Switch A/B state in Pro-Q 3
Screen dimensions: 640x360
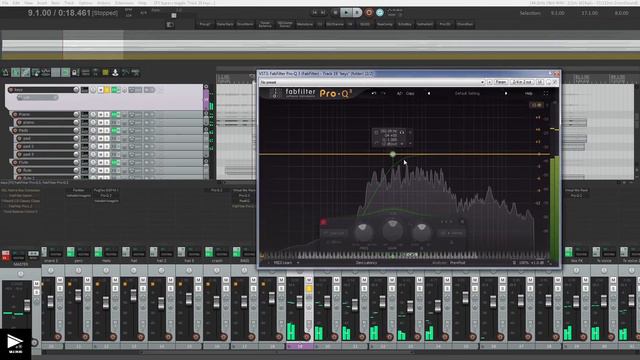coord(400,93)
